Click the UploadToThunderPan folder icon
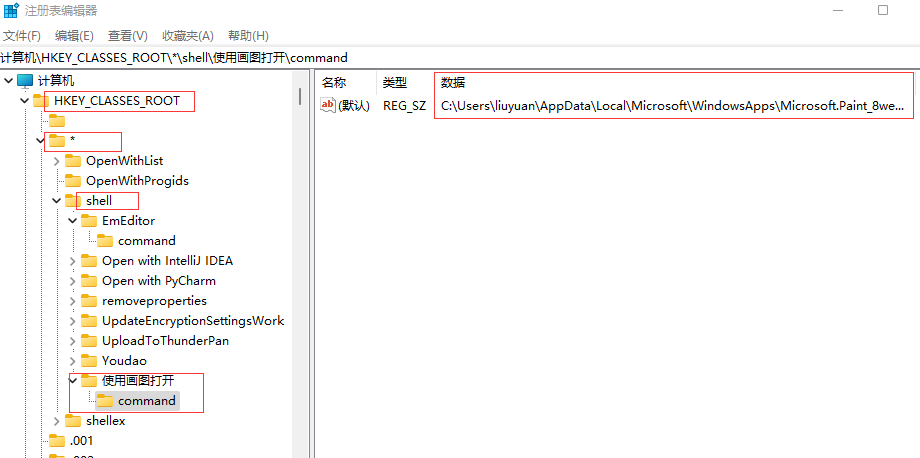This screenshot has height=458, width=920. (x=89, y=341)
